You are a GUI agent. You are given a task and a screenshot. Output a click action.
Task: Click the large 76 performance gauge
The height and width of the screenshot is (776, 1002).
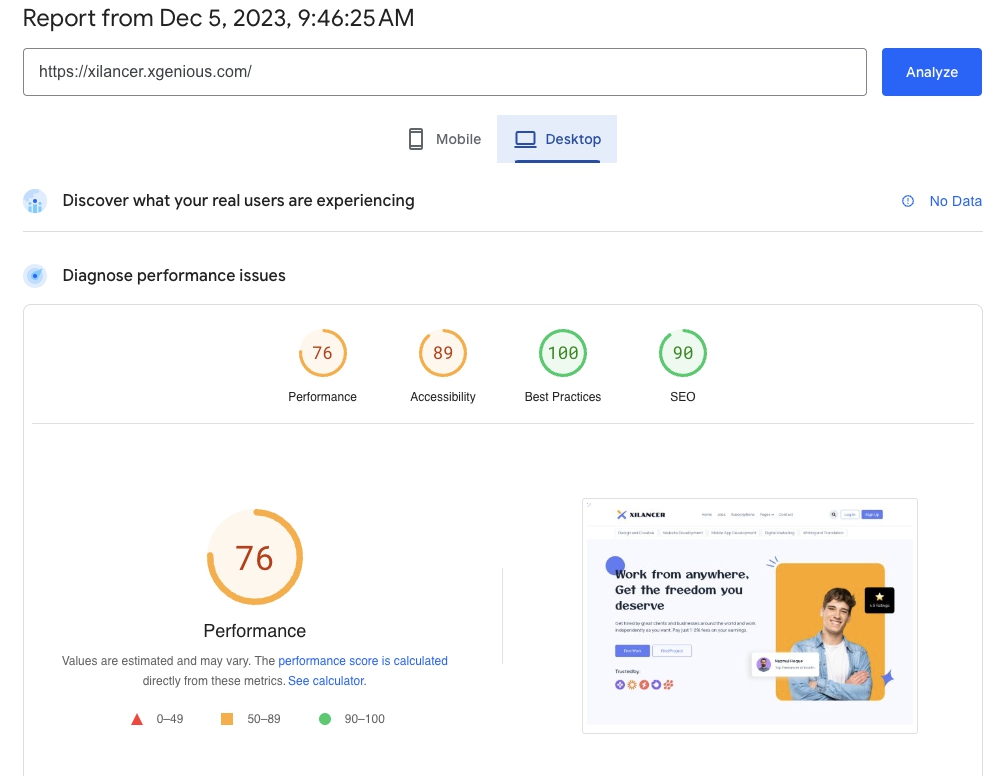pyautogui.click(x=255, y=557)
